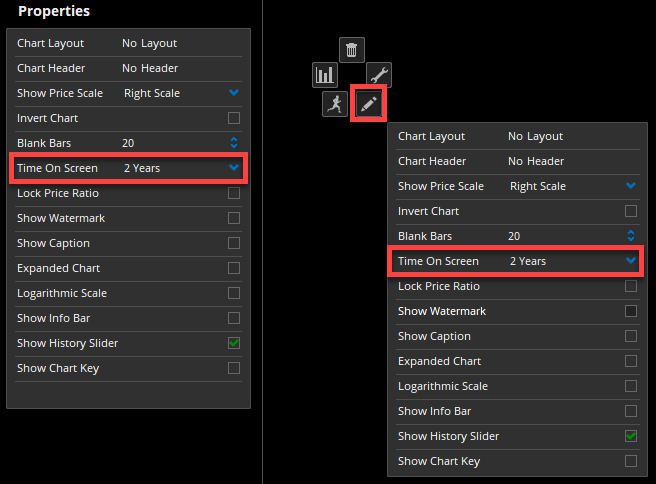This screenshot has width=656, height=484.
Task: Enable Lock Price Ratio in right panel
Action: pos(631,286)
